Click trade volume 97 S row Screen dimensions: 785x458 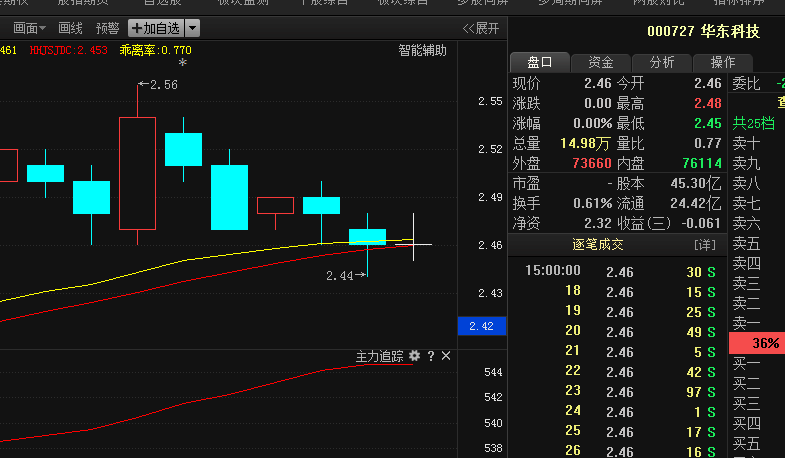click(x=619, y=392)
